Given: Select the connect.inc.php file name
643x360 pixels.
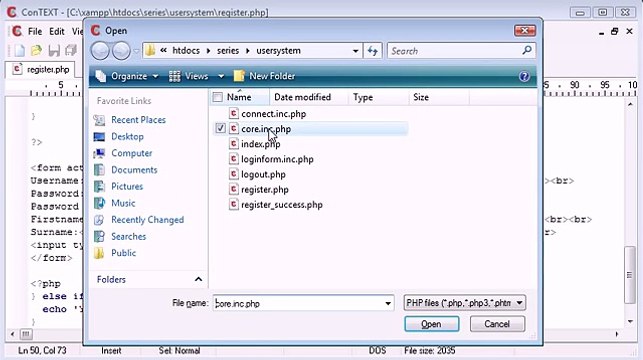Looking at the screenshot, I should coord(274,114).
